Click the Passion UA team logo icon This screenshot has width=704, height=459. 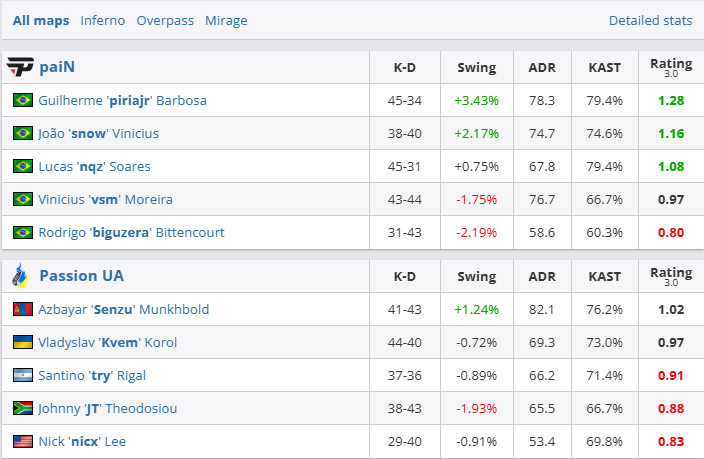tap(20, 275)
